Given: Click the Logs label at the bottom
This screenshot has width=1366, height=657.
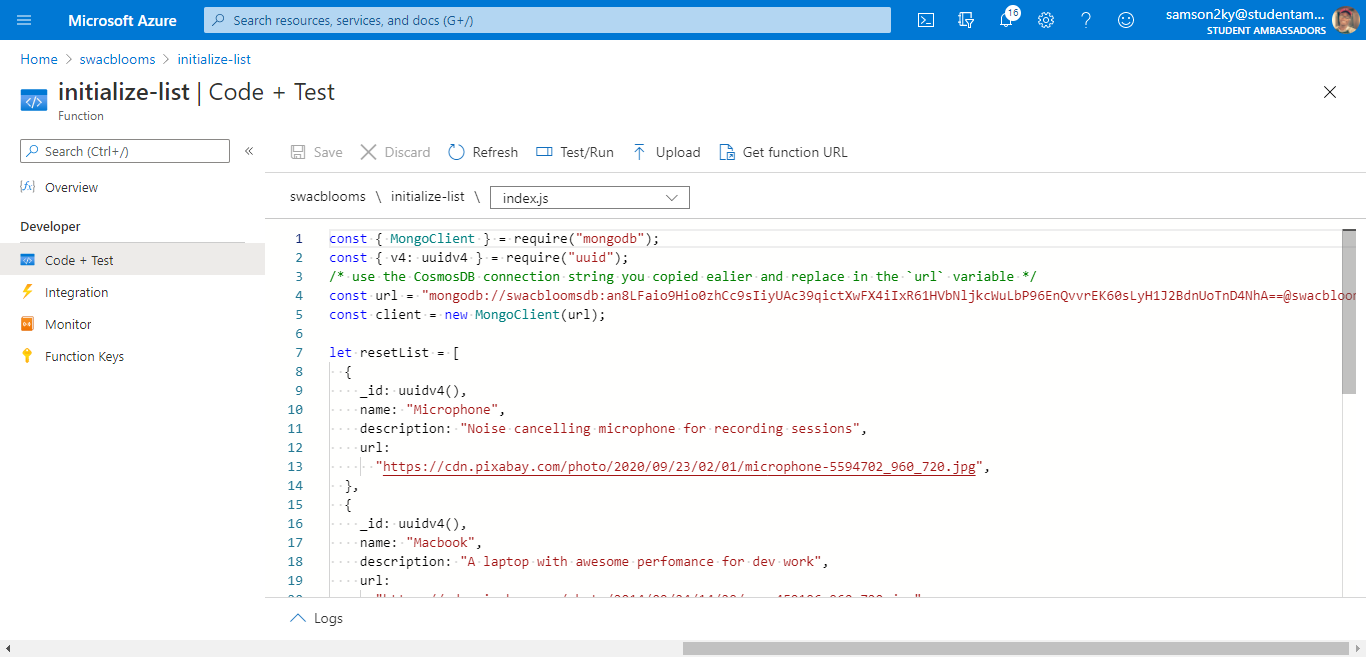Looking at the screenshot, I should (x=328, y=618).
